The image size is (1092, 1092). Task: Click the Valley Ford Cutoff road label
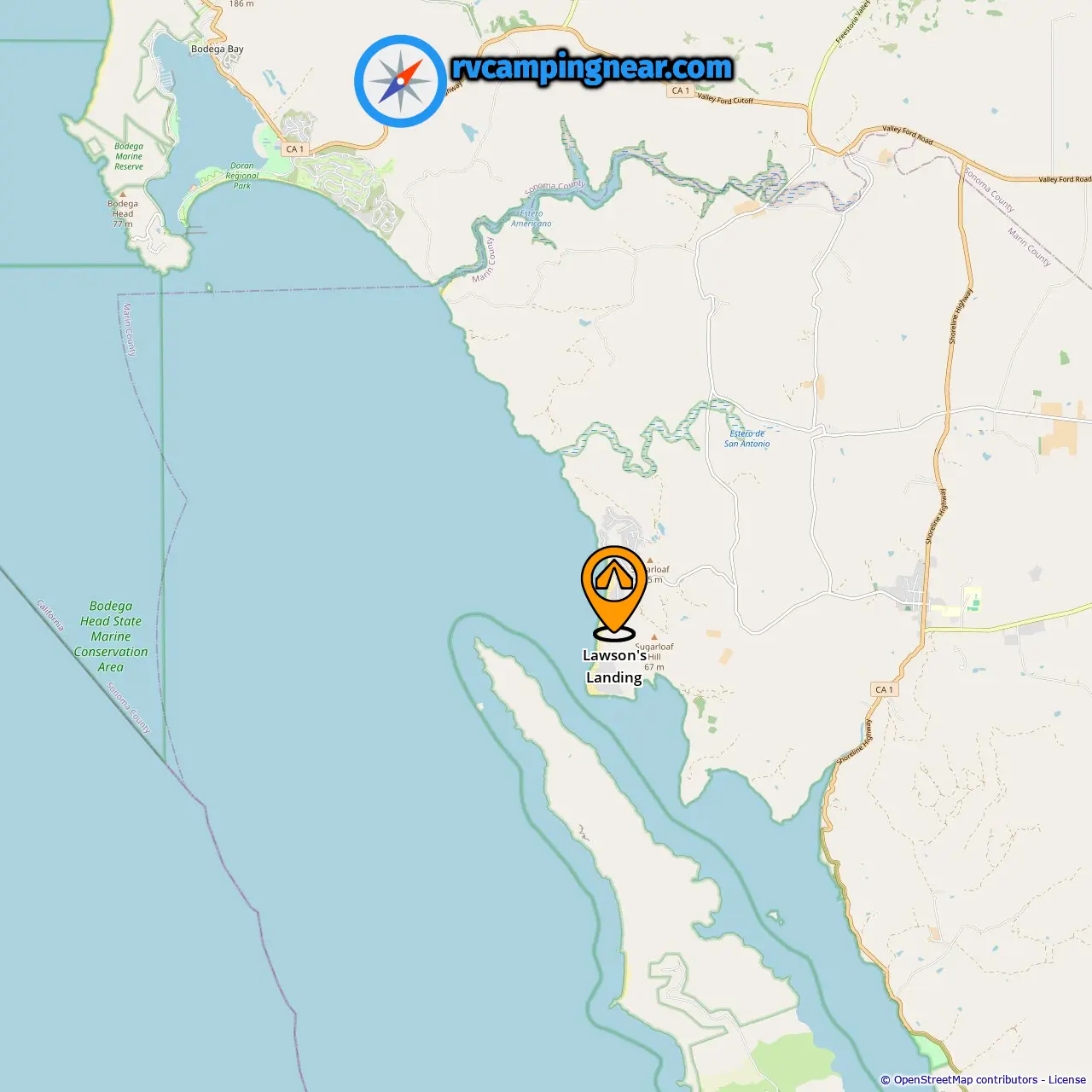pyautogui.click(x=725, y=99)
